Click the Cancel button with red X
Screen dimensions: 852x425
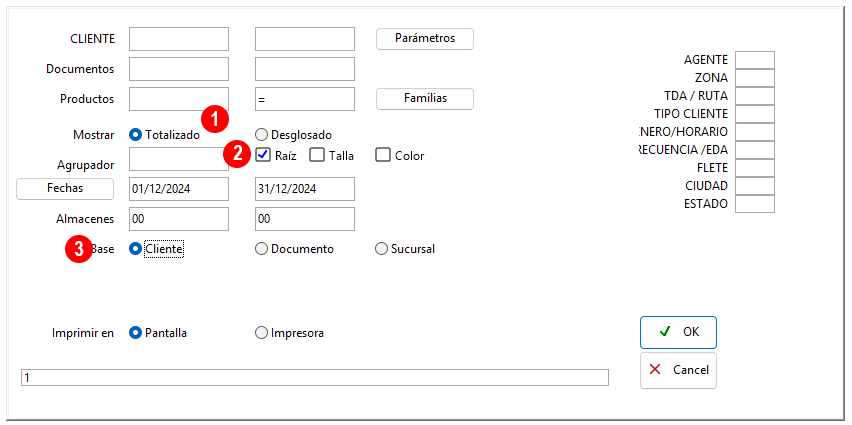[678, 370]
